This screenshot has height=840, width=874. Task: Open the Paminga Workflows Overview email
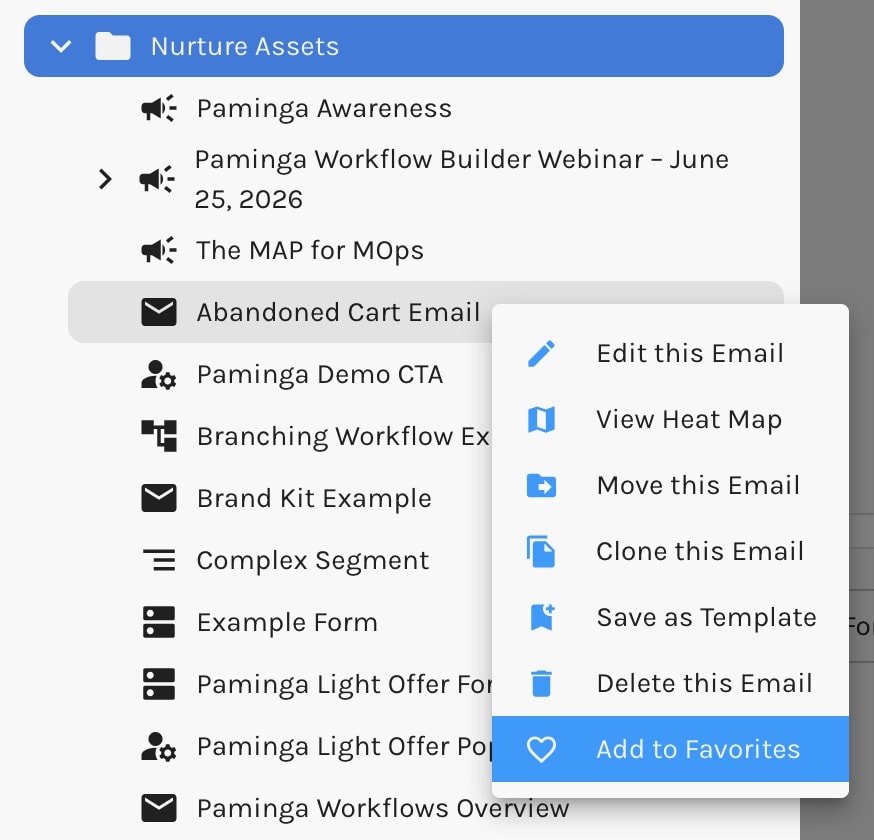[383, 808]
